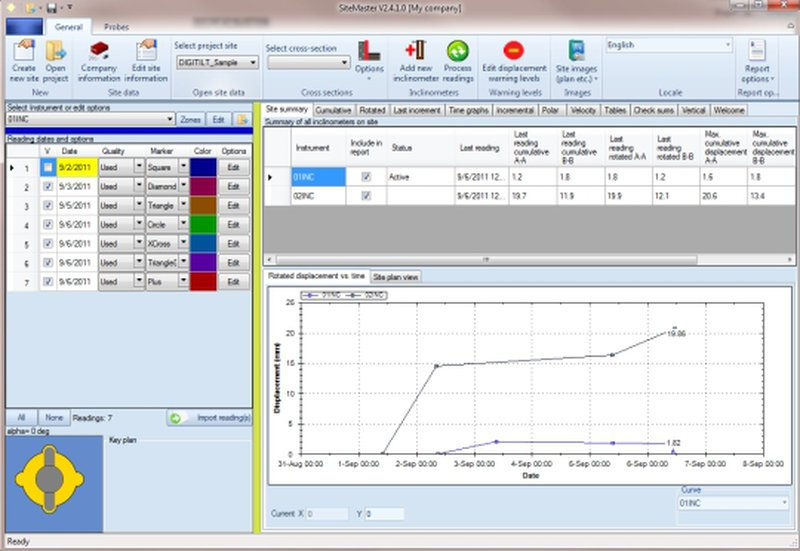Open Select project site dropdown
This screenshot has width=800, height=551.
[218, 63]
